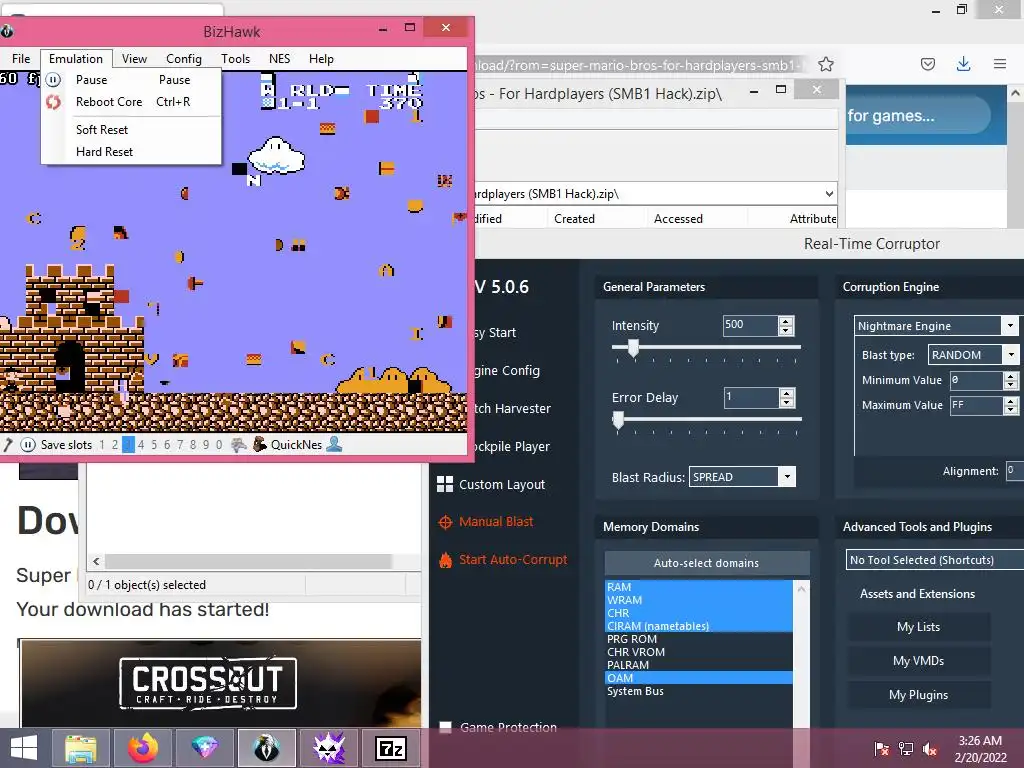
Task: Click the Minimum Value field
Action: (976, 380)
